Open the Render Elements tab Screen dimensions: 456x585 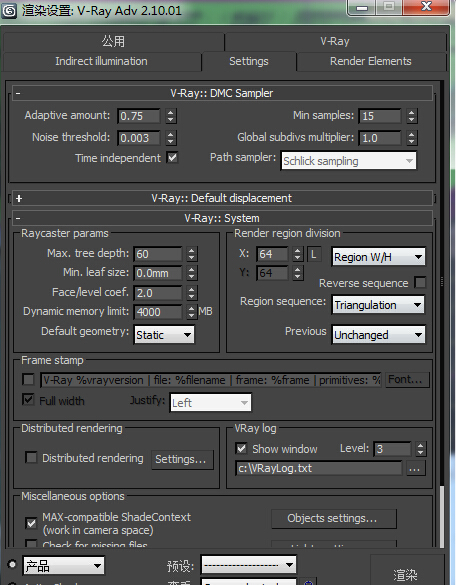click(371, 62)
